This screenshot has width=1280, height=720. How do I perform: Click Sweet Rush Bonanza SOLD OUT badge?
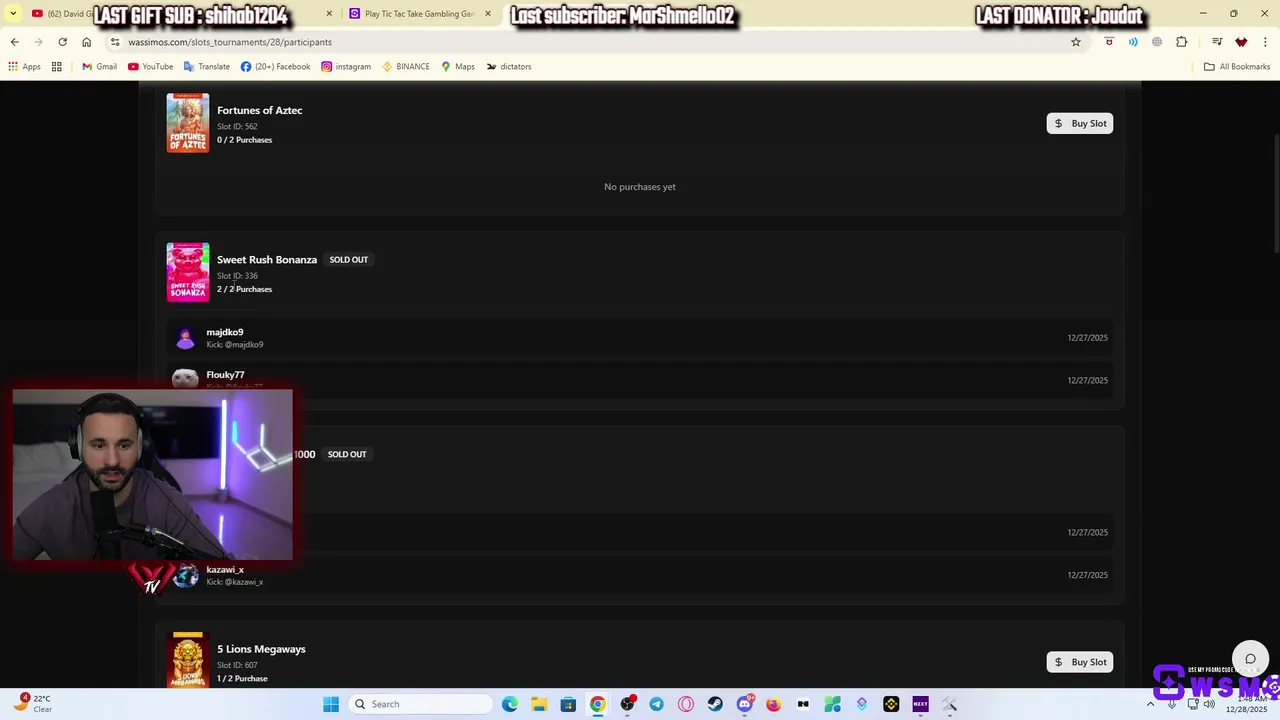tap(349, 260)
